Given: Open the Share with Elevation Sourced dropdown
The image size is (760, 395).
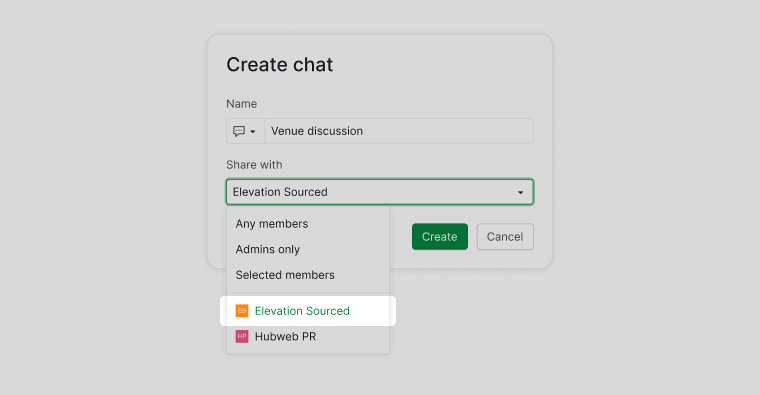Looking at the screenshot, I should (380, 192).
